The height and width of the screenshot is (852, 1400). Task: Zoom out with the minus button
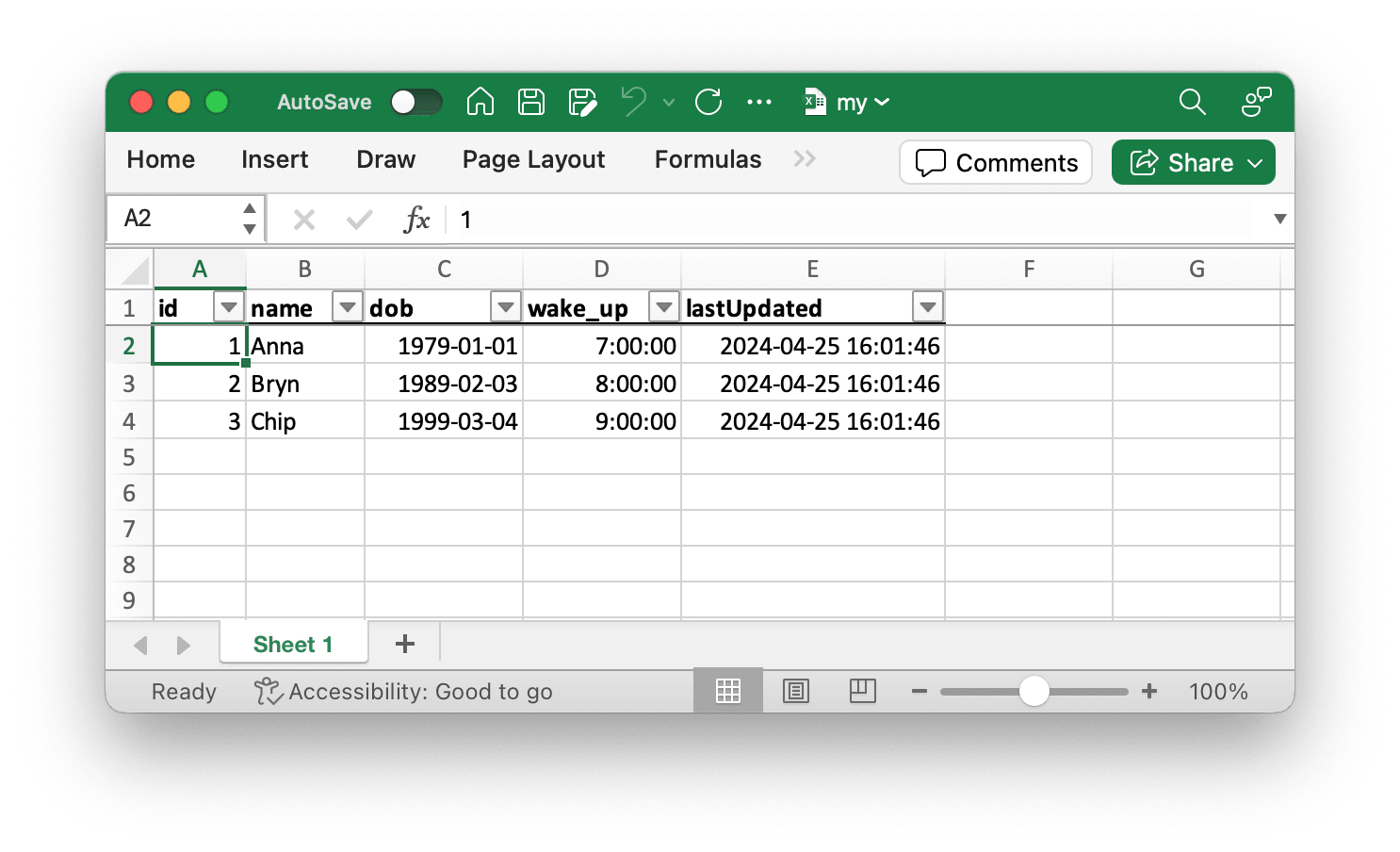coord(920,691)
